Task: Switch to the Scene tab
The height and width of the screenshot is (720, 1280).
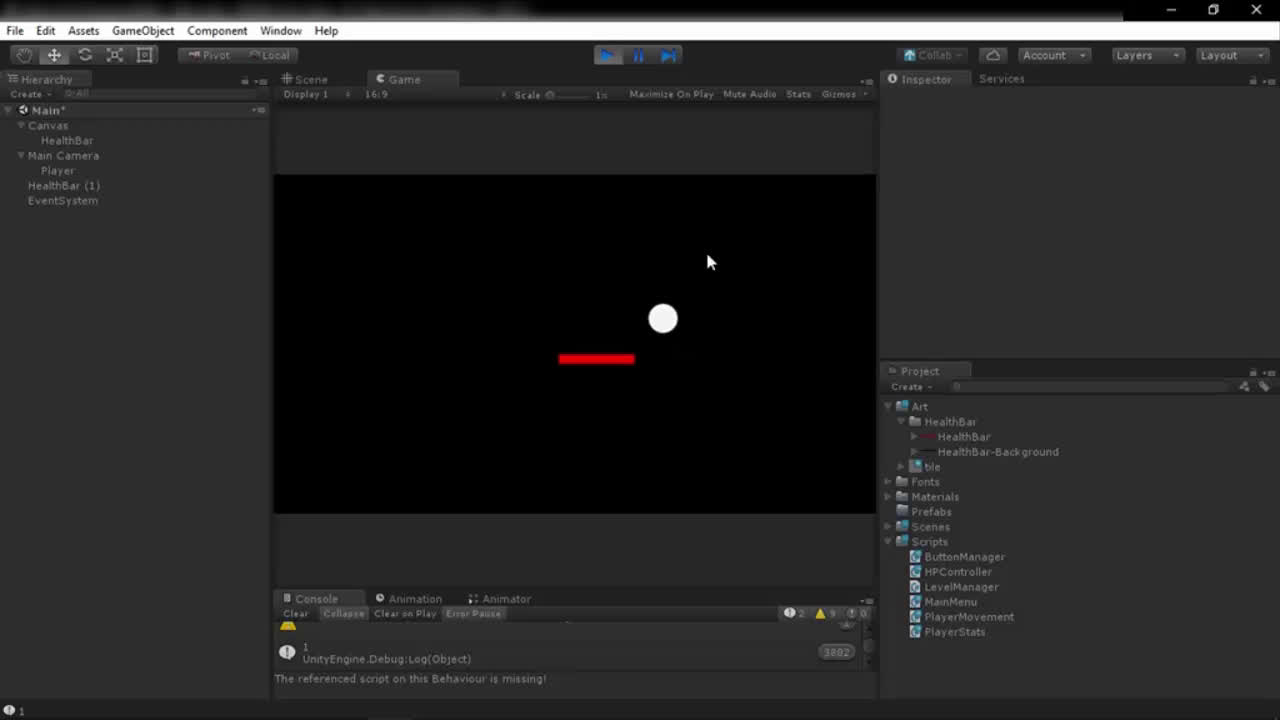Action: click(305, 79)
